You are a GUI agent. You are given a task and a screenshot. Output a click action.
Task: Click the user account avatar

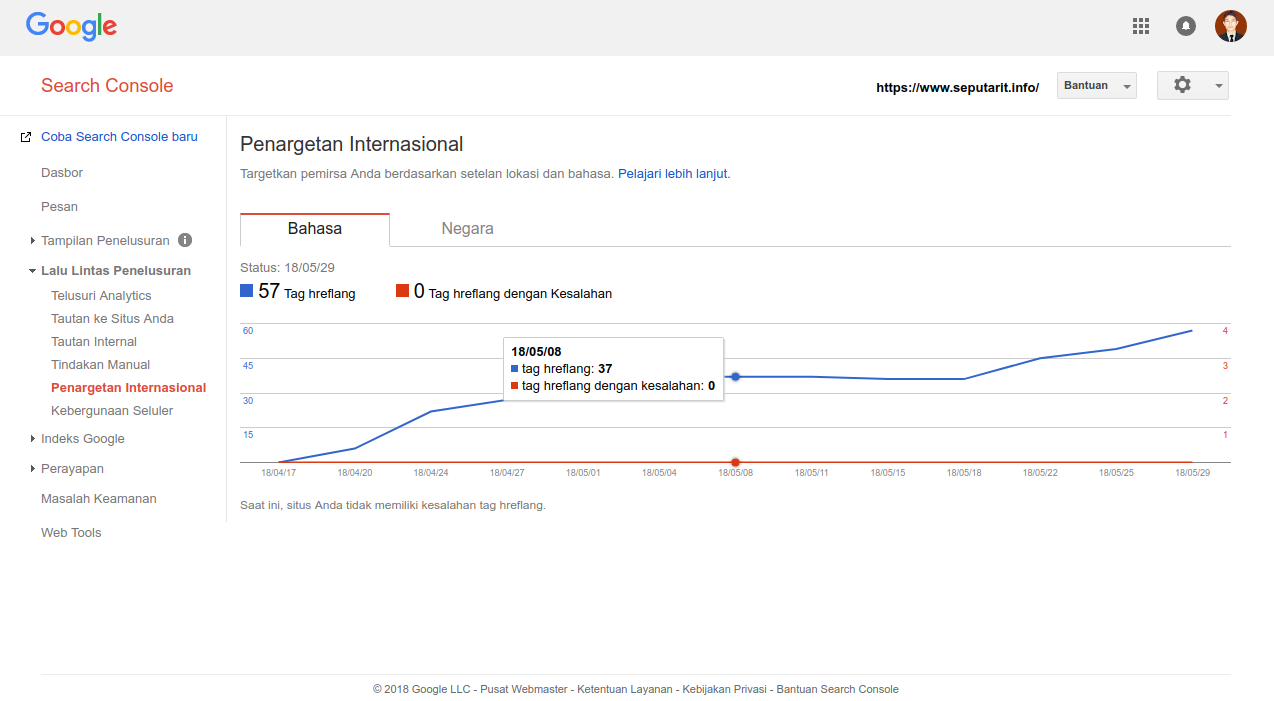tap(1231, 26)
